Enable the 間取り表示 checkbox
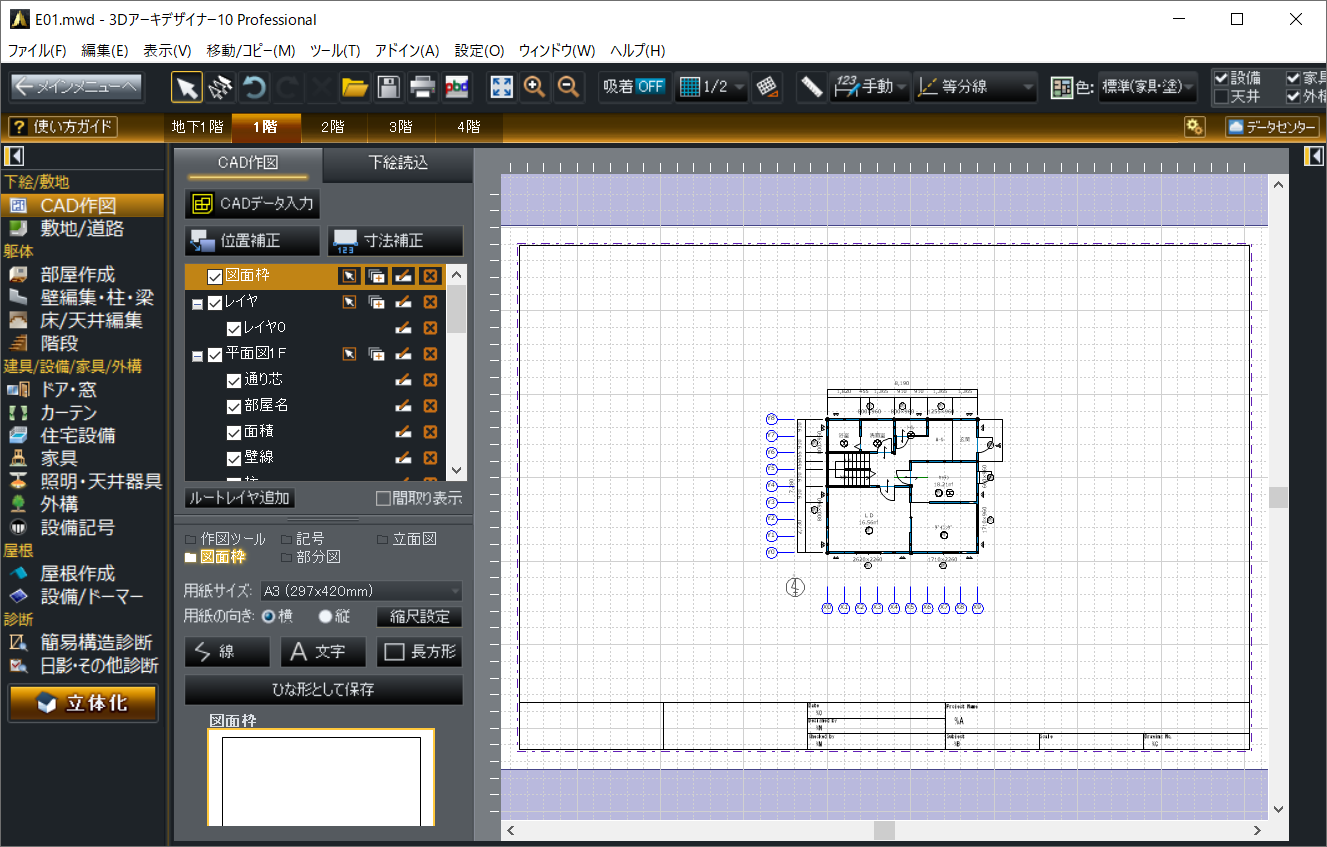 [382, 499]
